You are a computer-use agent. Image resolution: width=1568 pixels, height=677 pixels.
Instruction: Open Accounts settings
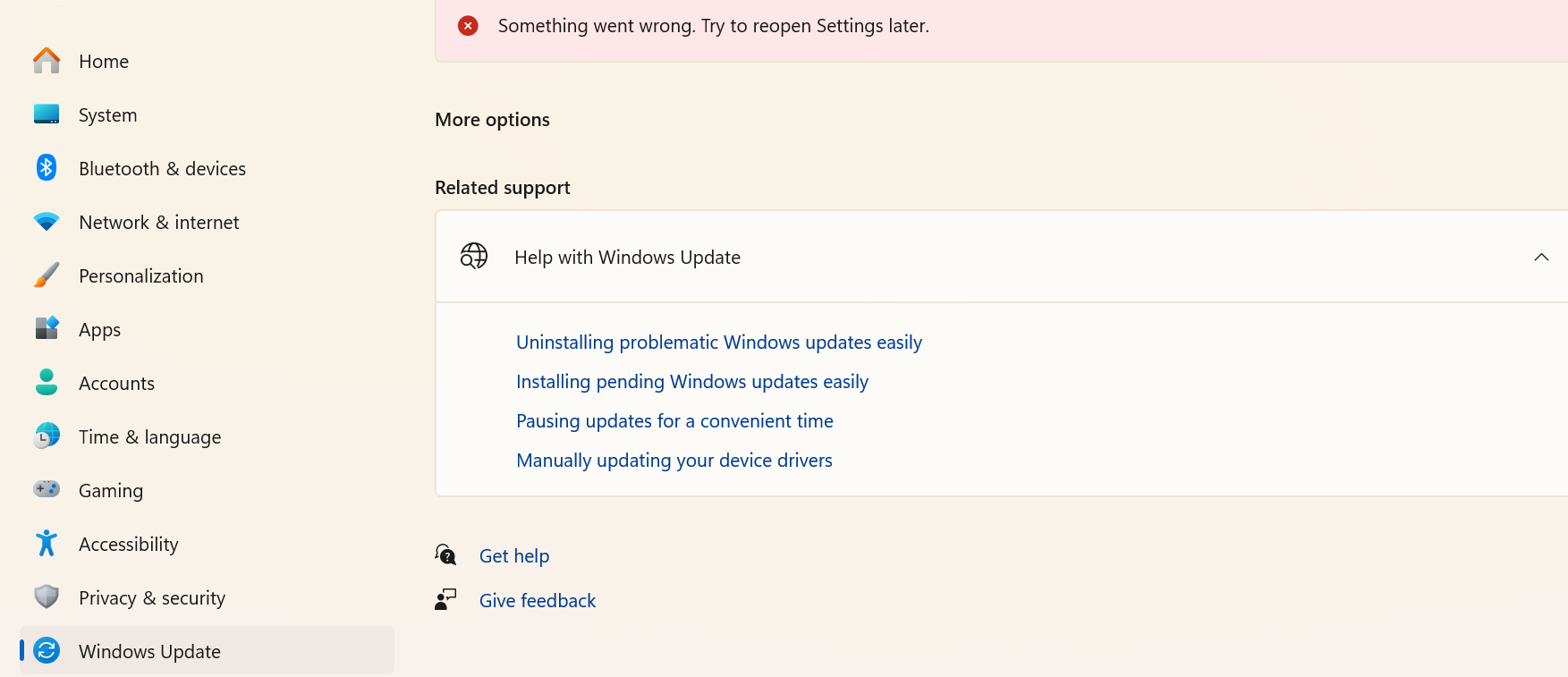coord(207,383)
